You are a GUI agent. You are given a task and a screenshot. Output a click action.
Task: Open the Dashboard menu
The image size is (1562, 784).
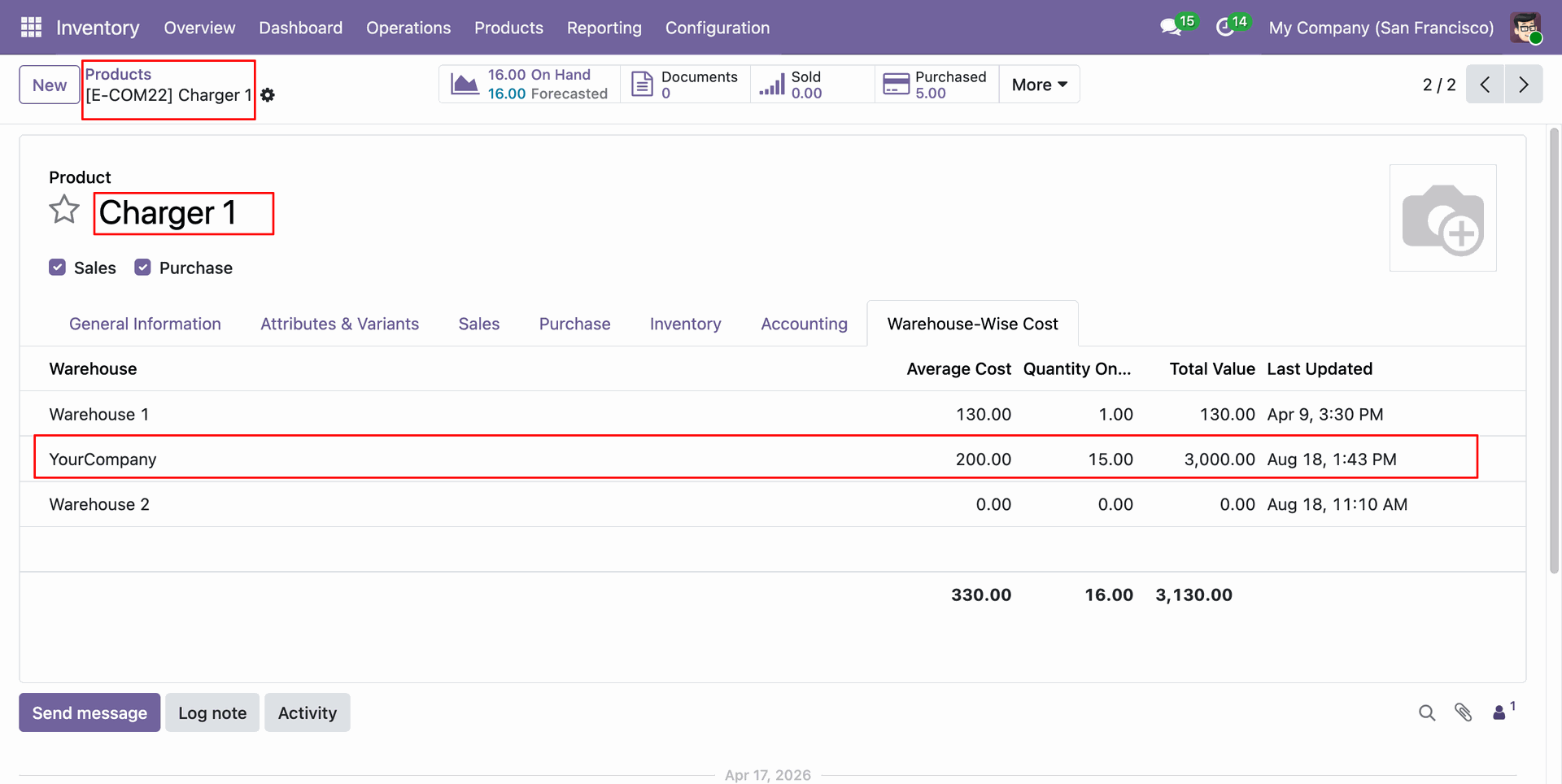[301, 28]
